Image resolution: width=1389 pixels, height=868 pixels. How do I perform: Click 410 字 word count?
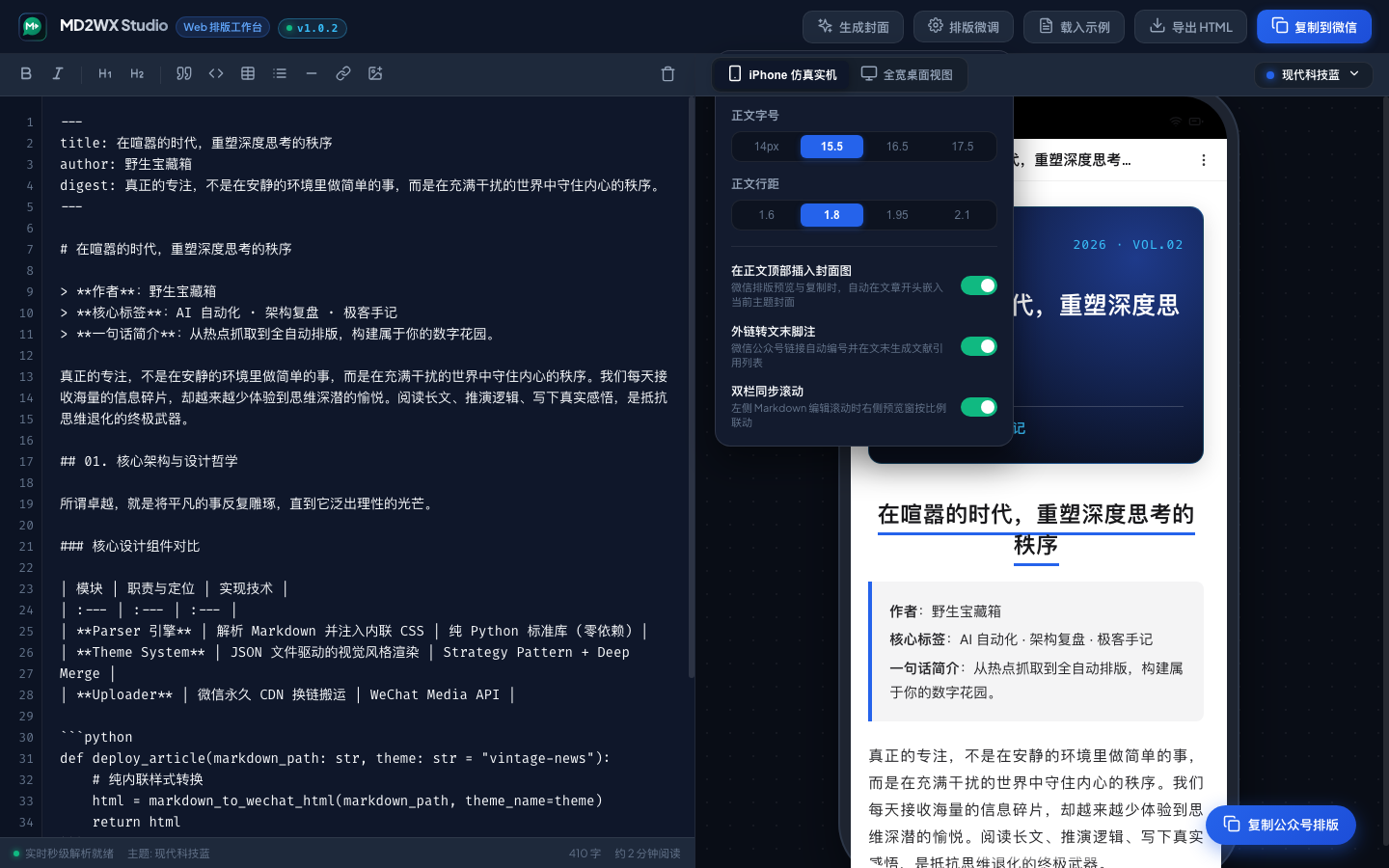tap(585, 854)
